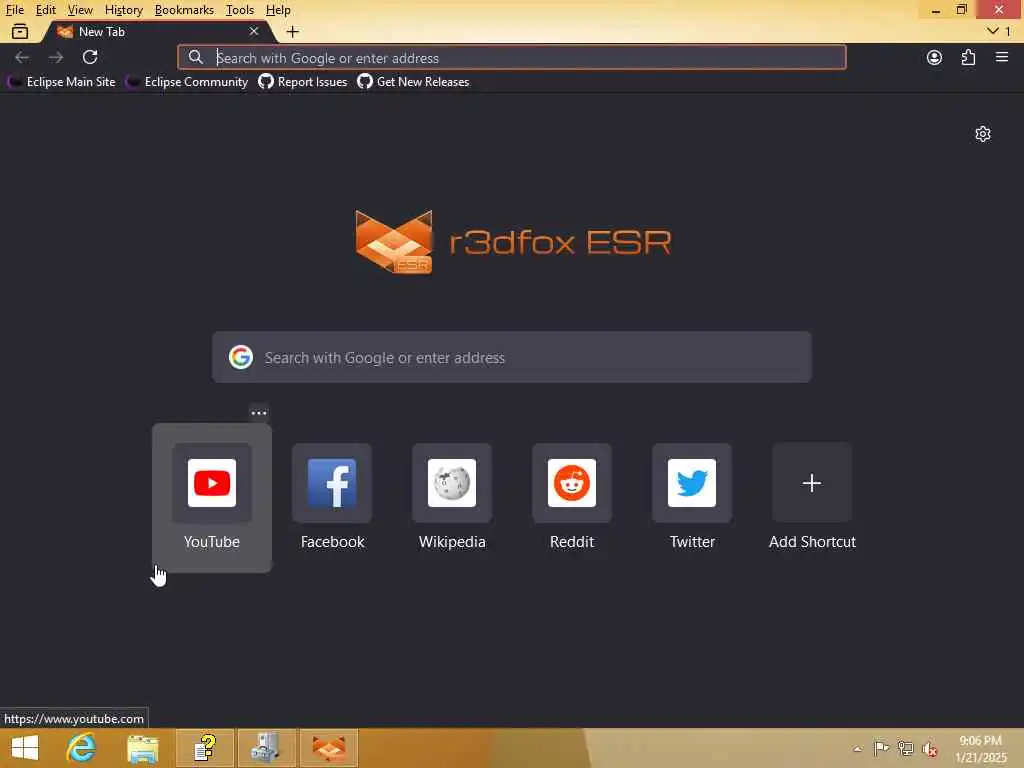Switch to r3dfox taskbar button
The image size is (1024, 768).
coord(328,748)
